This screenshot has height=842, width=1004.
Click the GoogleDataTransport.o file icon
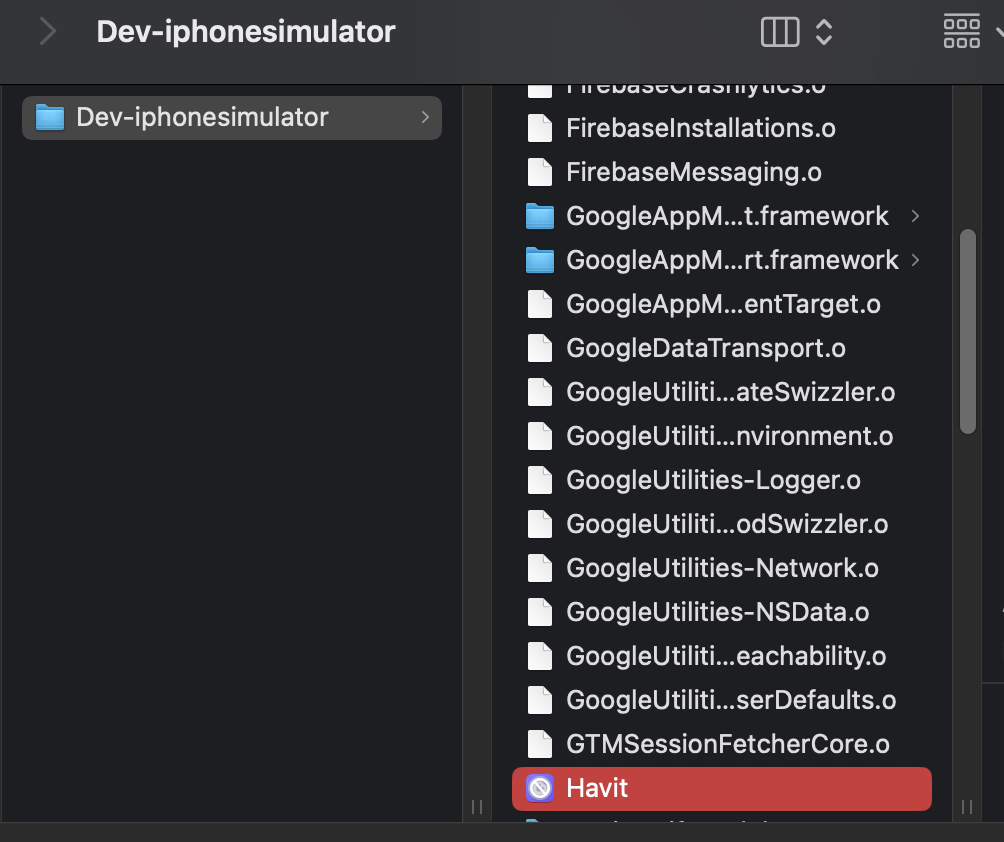pos(540,348)
